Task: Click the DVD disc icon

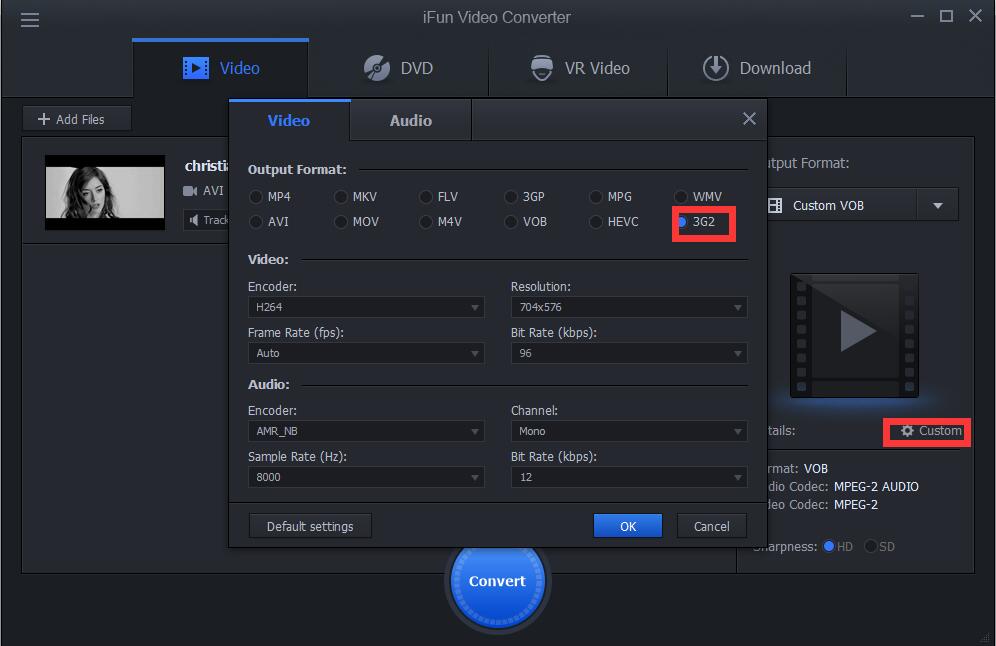Action: click(x=377, y=68)
